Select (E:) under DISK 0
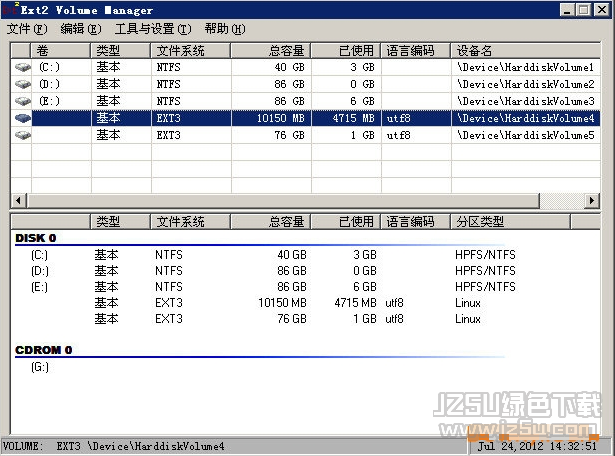The height and width of the screenshot is (456, 615). (x=39, y=287)
